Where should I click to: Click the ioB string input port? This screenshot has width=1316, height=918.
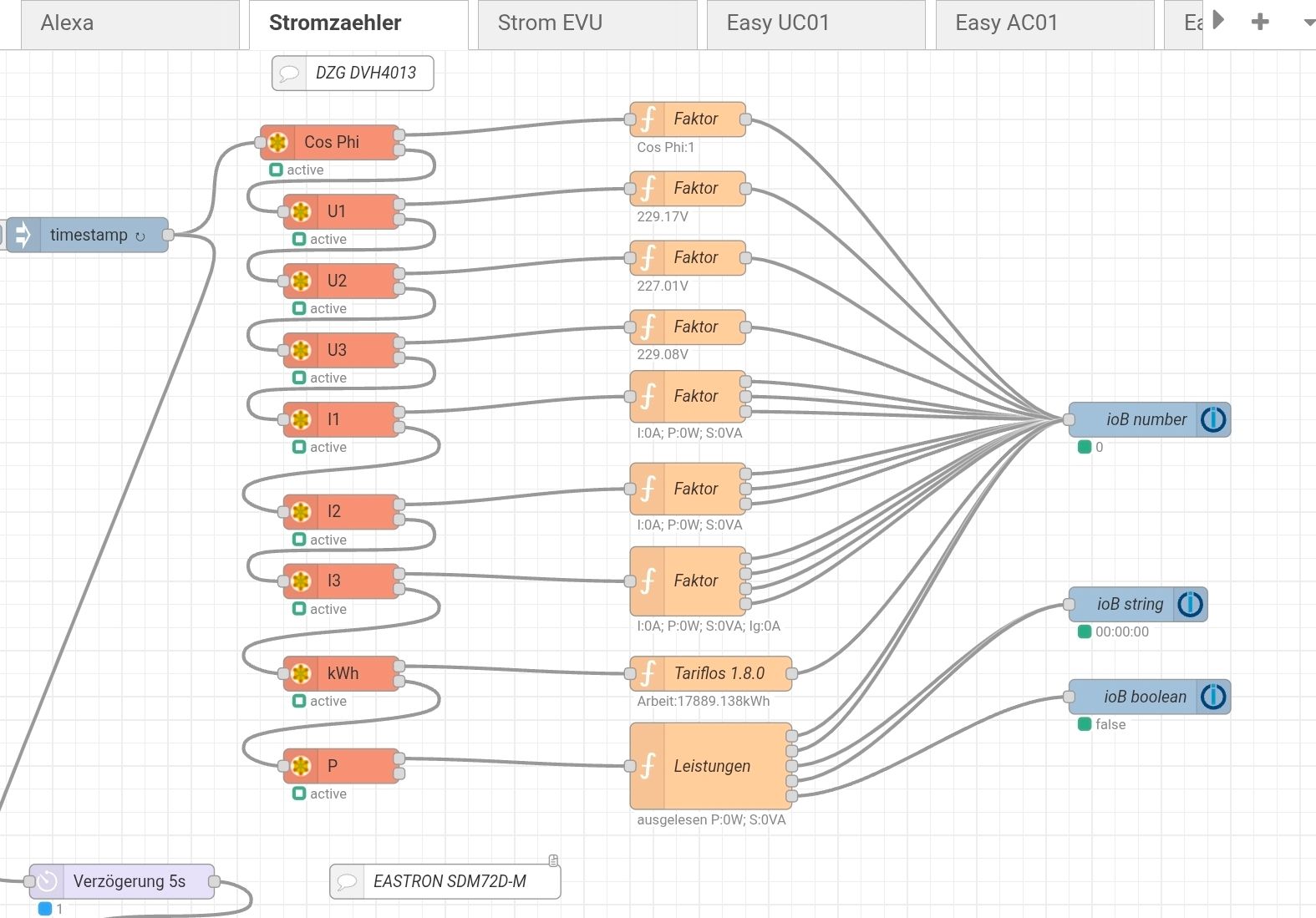point(1069,604)
